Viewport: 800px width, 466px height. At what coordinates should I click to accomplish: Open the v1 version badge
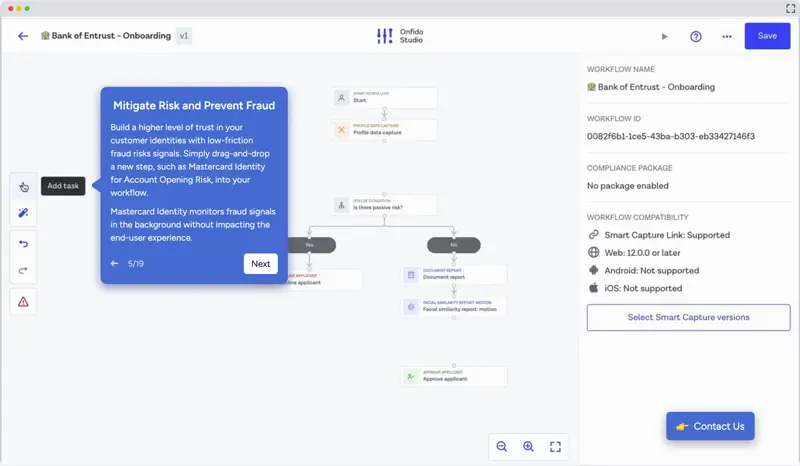coord(184,36)
